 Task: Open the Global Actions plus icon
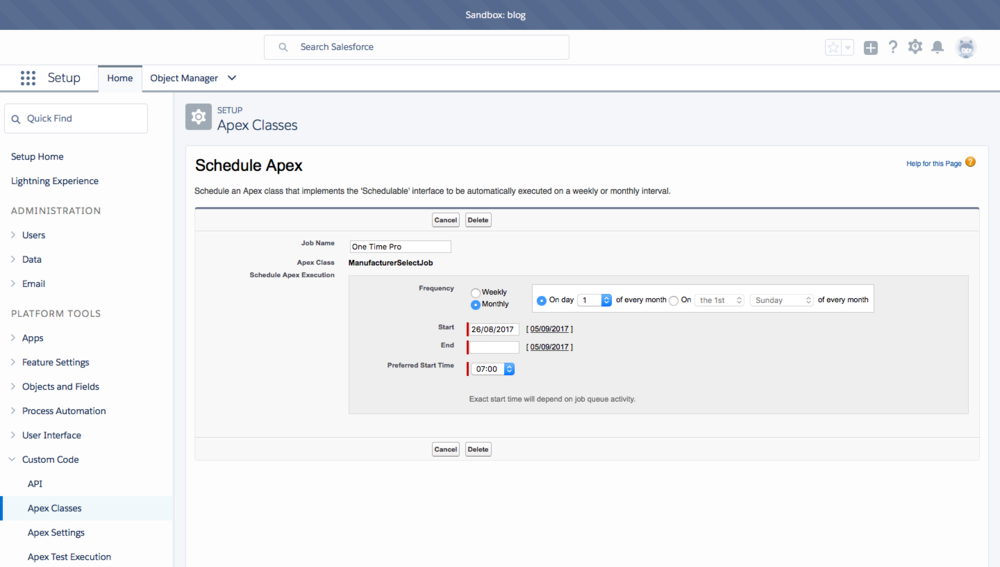(870, 47)
